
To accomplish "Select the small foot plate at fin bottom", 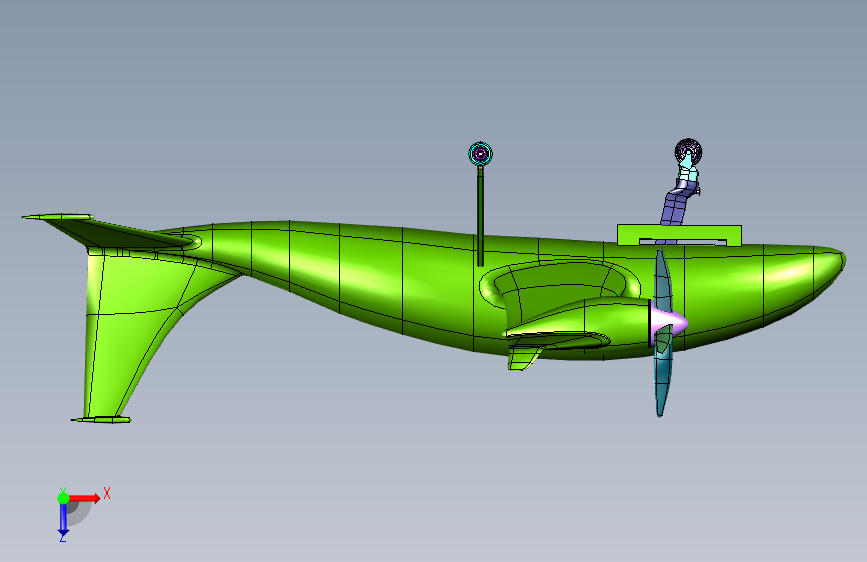I will [x=101, y=420].
